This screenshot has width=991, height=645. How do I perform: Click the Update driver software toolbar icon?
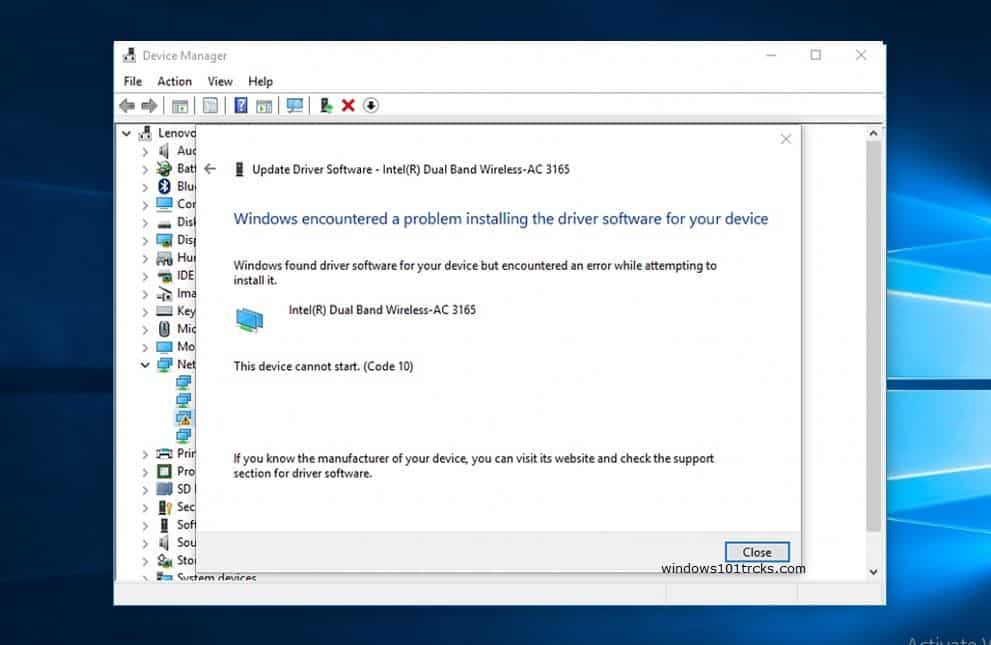tap(326, 105)
